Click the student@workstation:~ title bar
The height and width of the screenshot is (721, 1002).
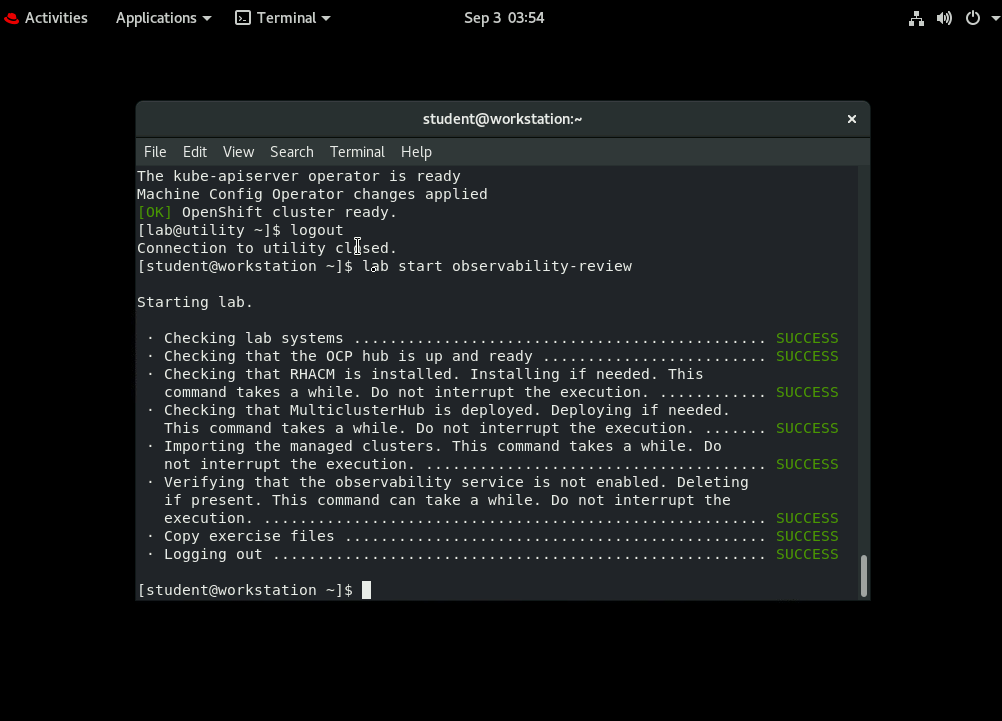[x=502, y=119]
